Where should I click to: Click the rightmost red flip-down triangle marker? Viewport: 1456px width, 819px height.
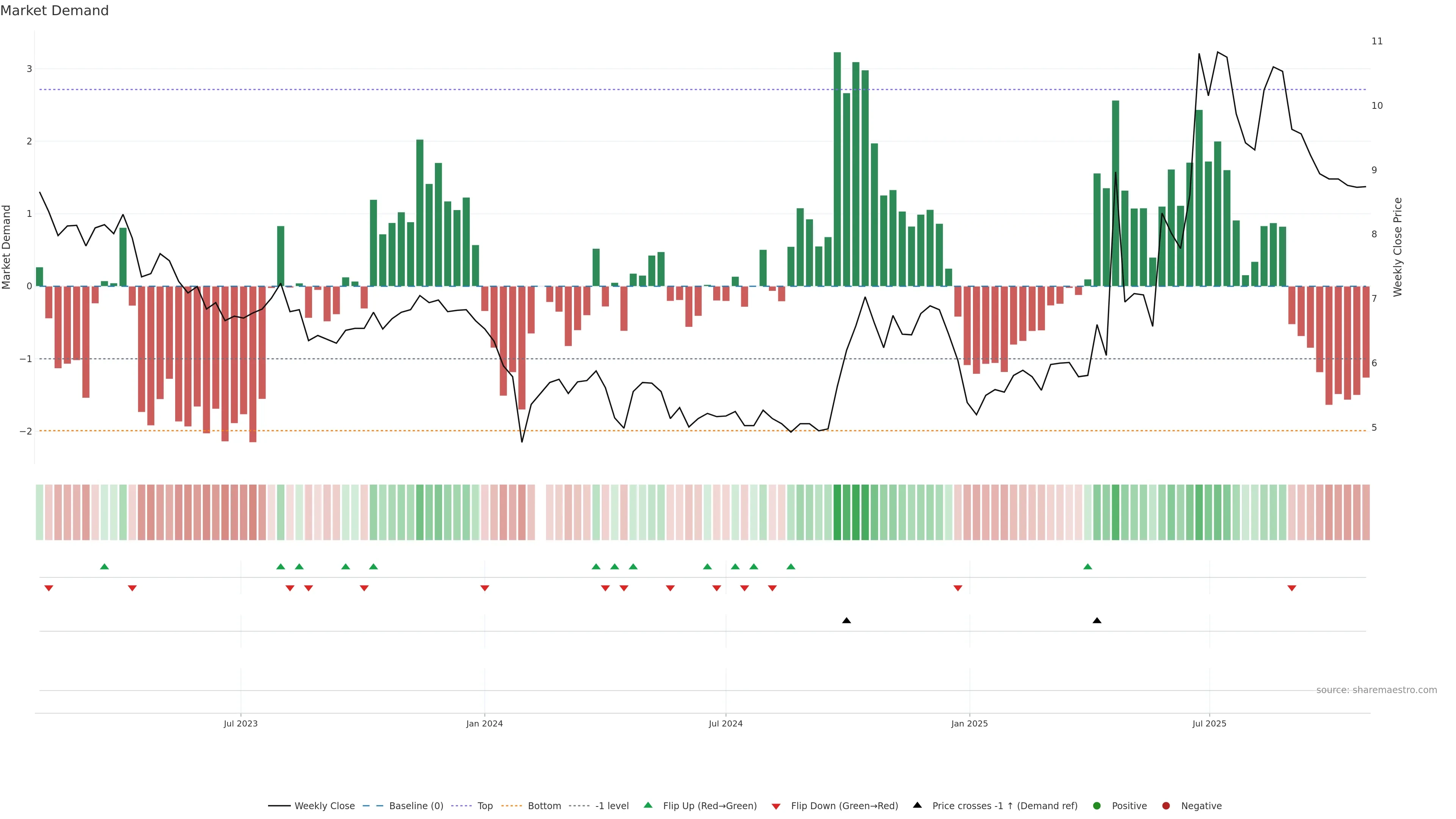point(1291,588)
